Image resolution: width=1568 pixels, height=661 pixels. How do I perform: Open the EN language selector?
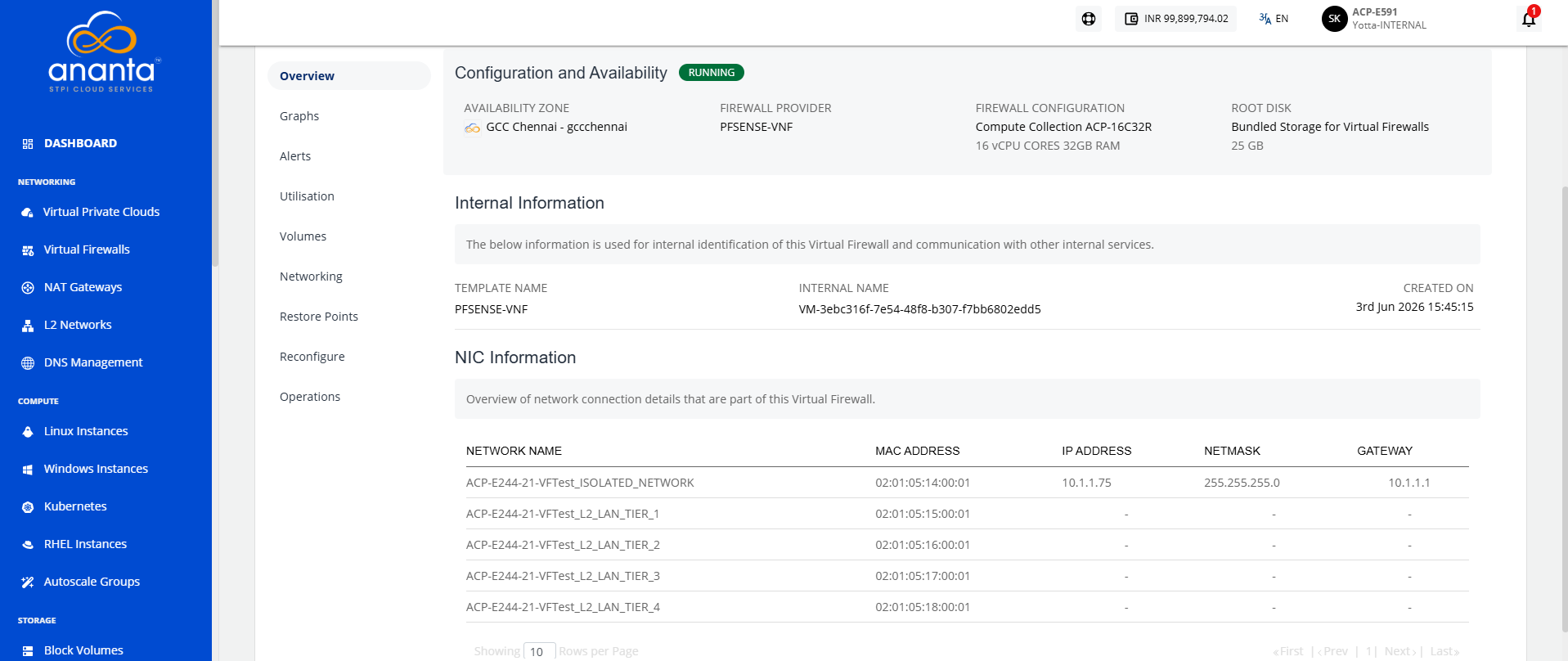point(1274,19)
